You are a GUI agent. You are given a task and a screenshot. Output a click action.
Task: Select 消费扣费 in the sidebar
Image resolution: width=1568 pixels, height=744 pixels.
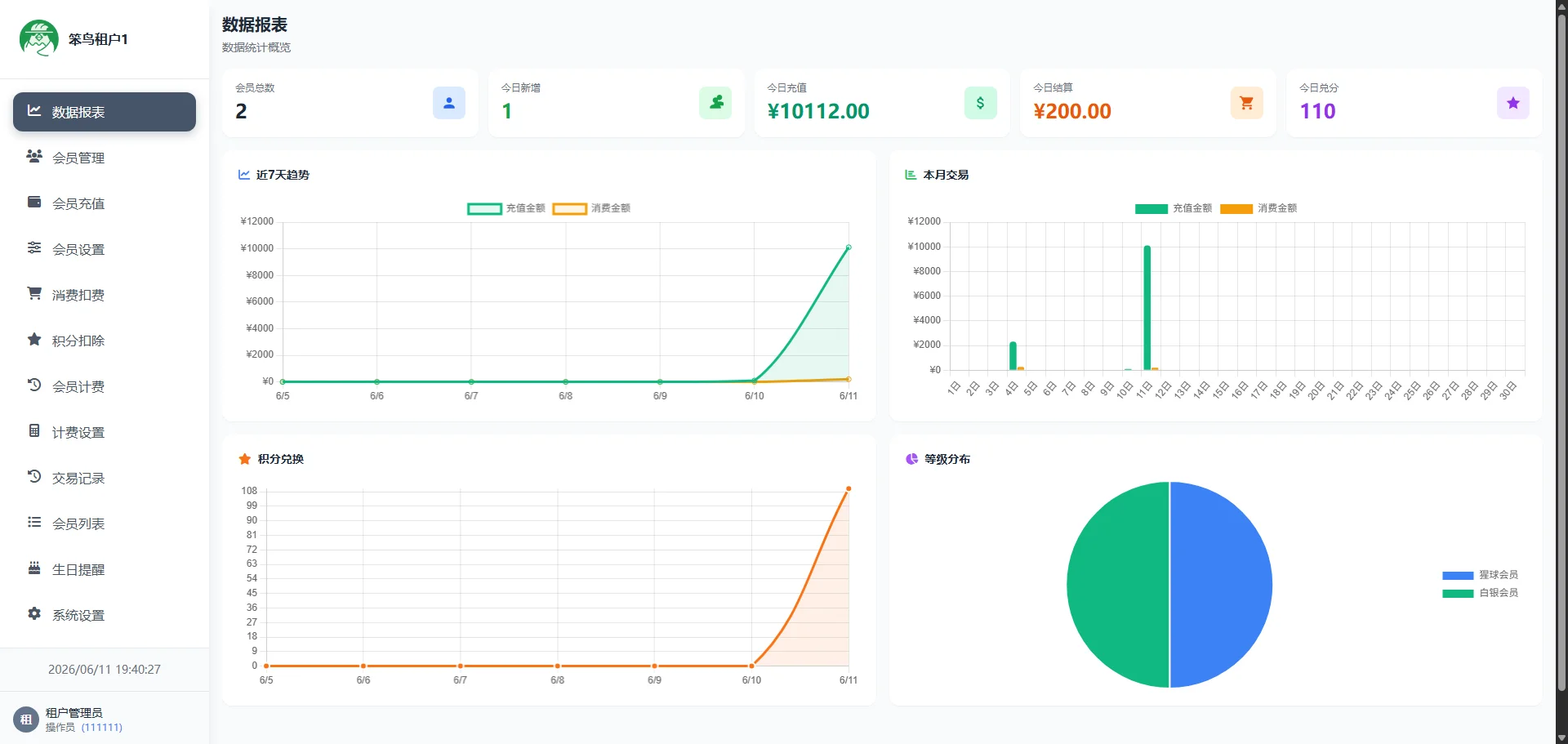[x=105, y=295]
